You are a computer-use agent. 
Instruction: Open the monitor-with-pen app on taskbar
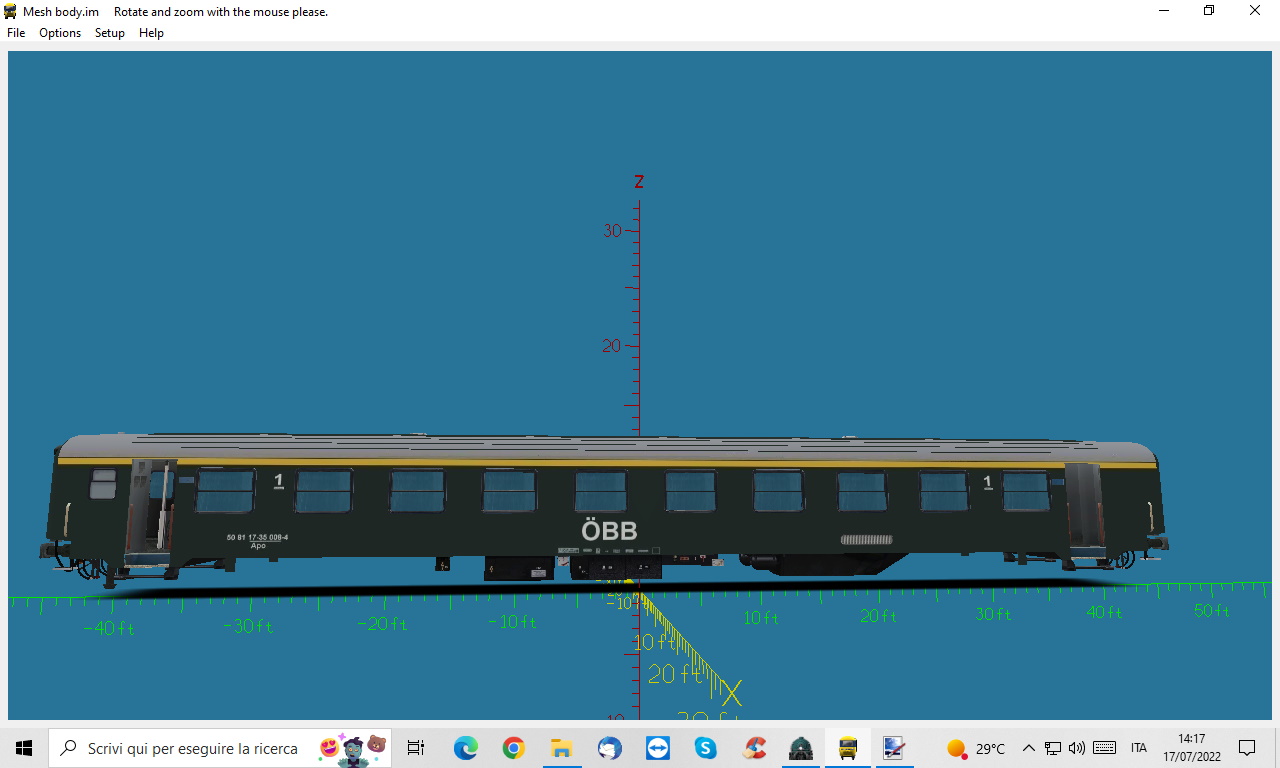pyautogui.click(x=894, y=748)
